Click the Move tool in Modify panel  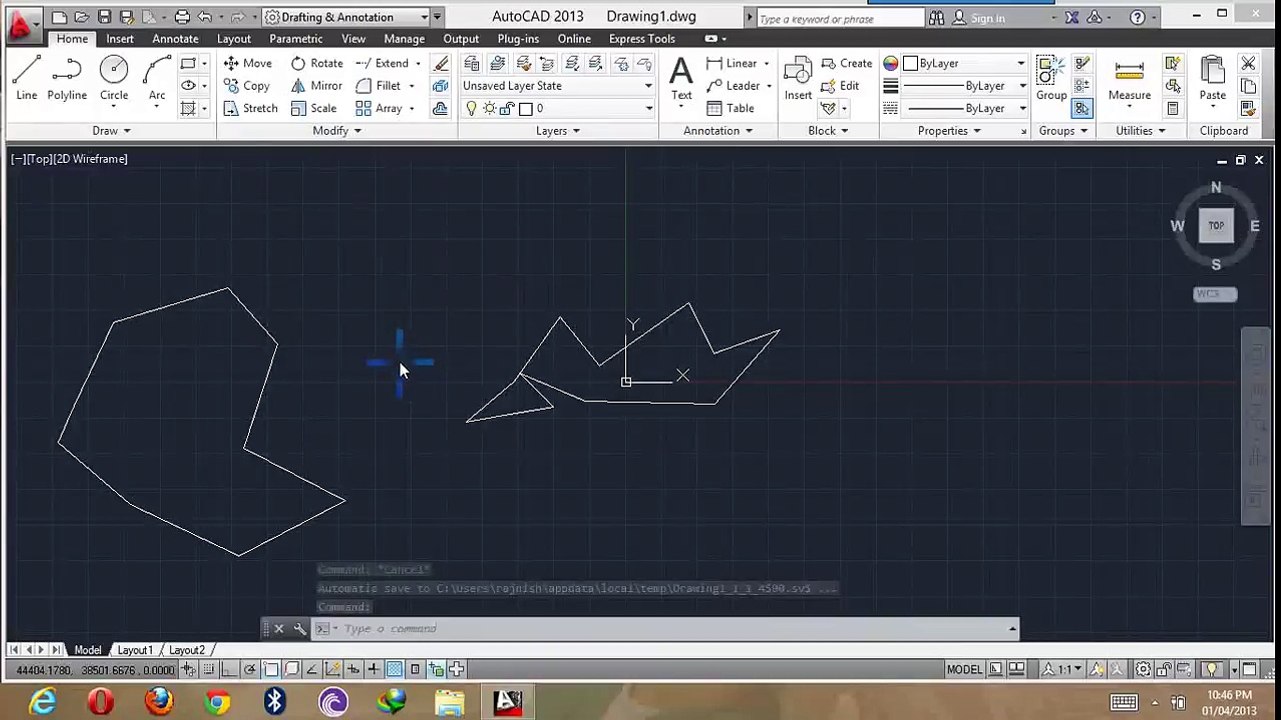pos(247,63)
